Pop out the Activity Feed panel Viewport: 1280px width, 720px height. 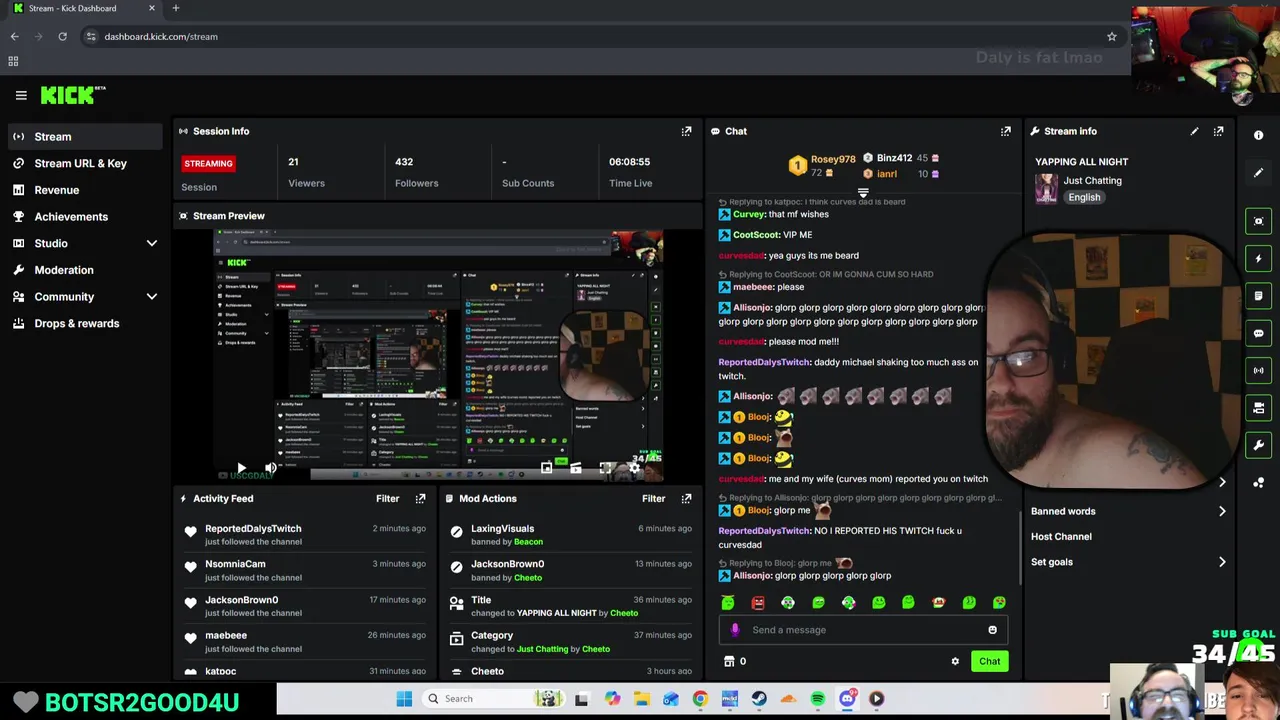pos(420,498)
